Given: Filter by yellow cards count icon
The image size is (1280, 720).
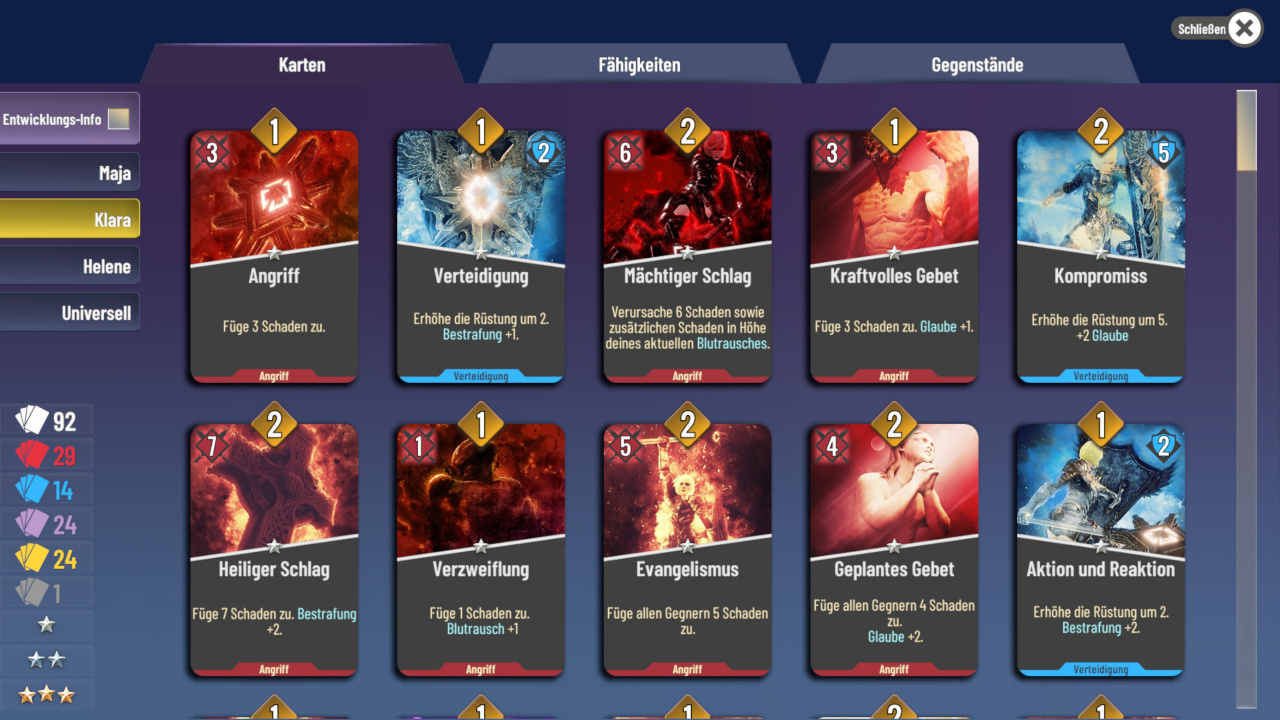Looking at the screenshot, I should (33, 558).
